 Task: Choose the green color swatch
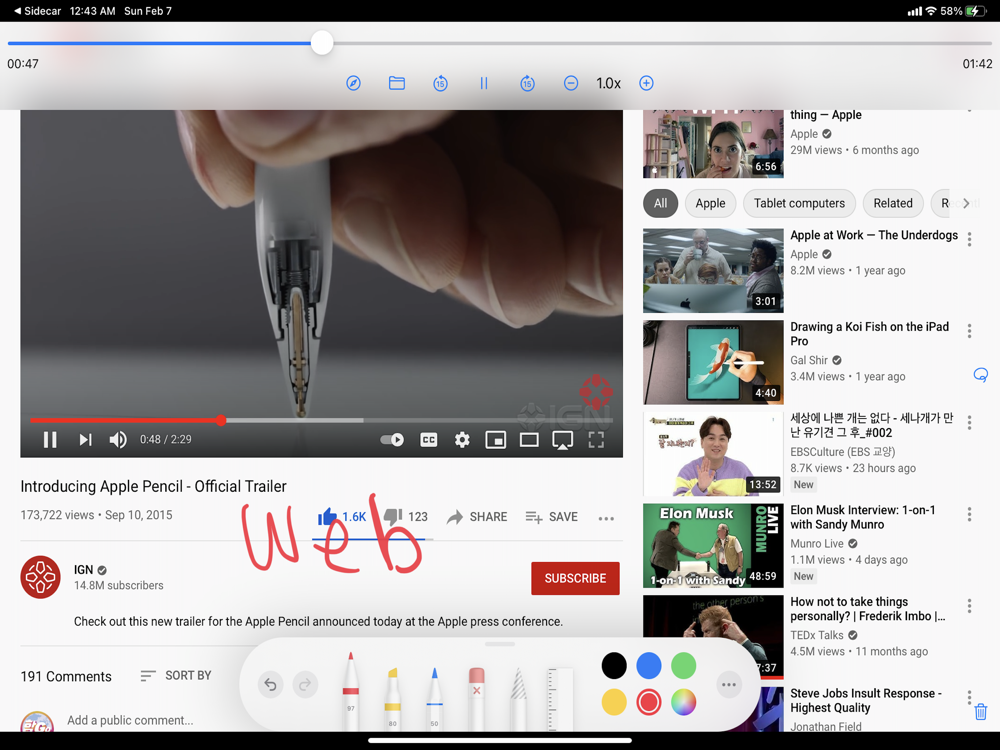click(x=683, y=666)
